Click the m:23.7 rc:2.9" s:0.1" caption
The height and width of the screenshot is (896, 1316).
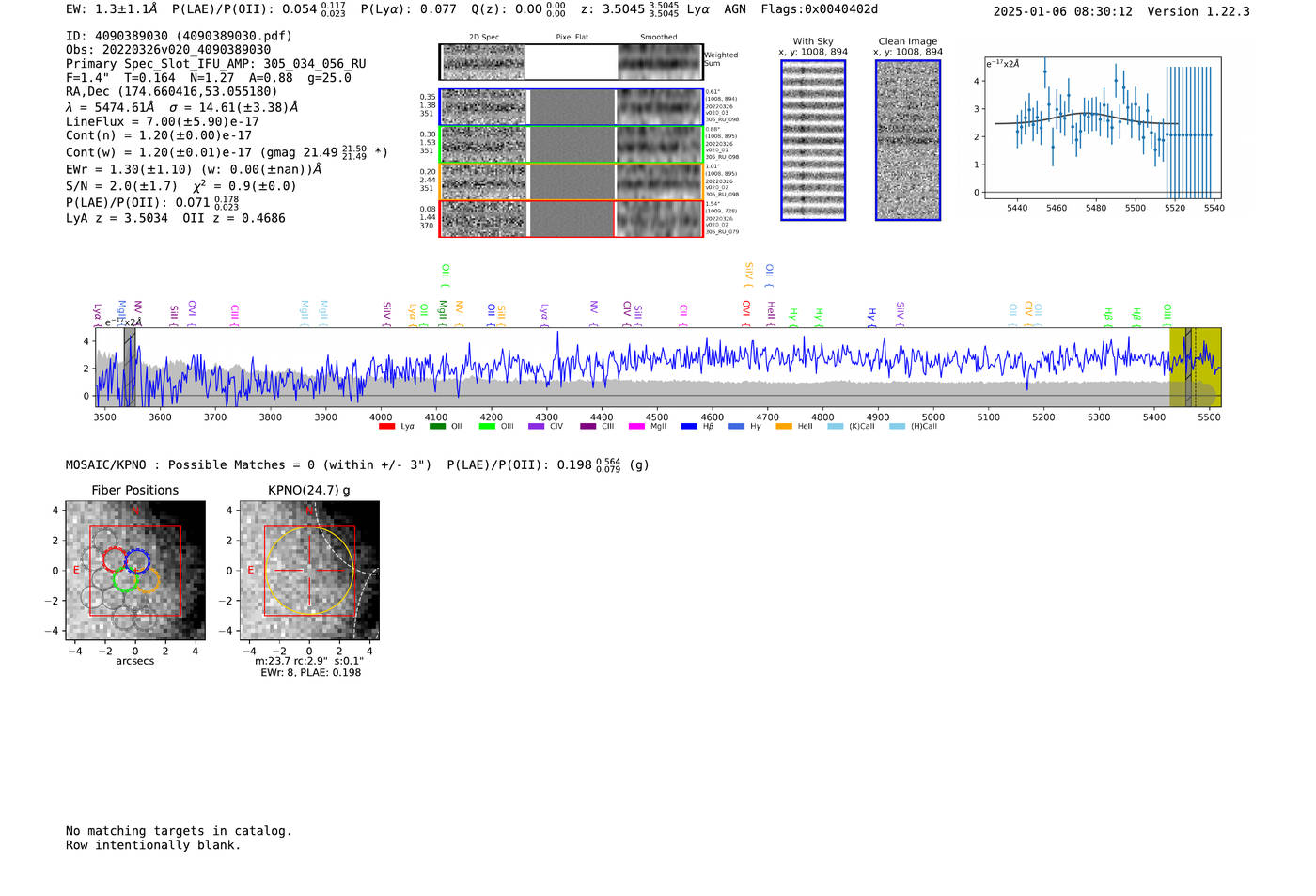[309, 661]
